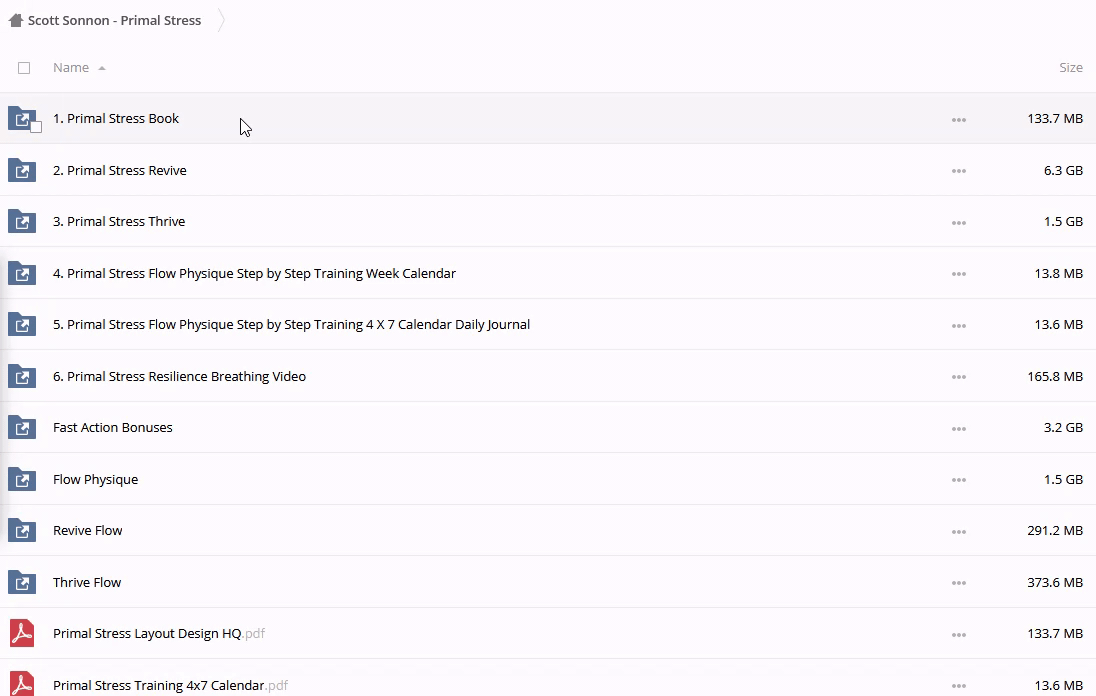Open more options for Layout Design HQ PDF
Viewport: 1096px width, 696px height.
[958, 634]
